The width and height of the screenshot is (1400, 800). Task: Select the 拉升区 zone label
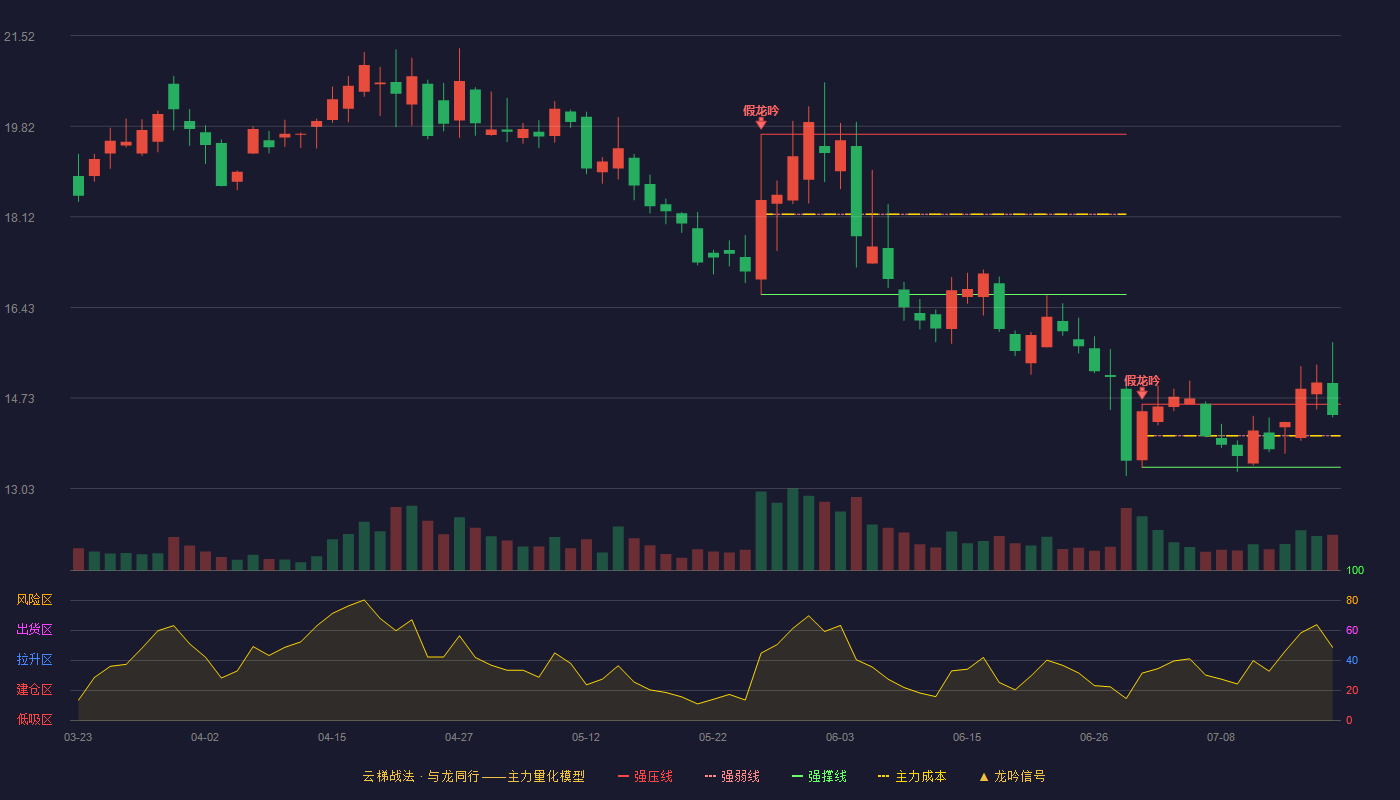point(34,660)
